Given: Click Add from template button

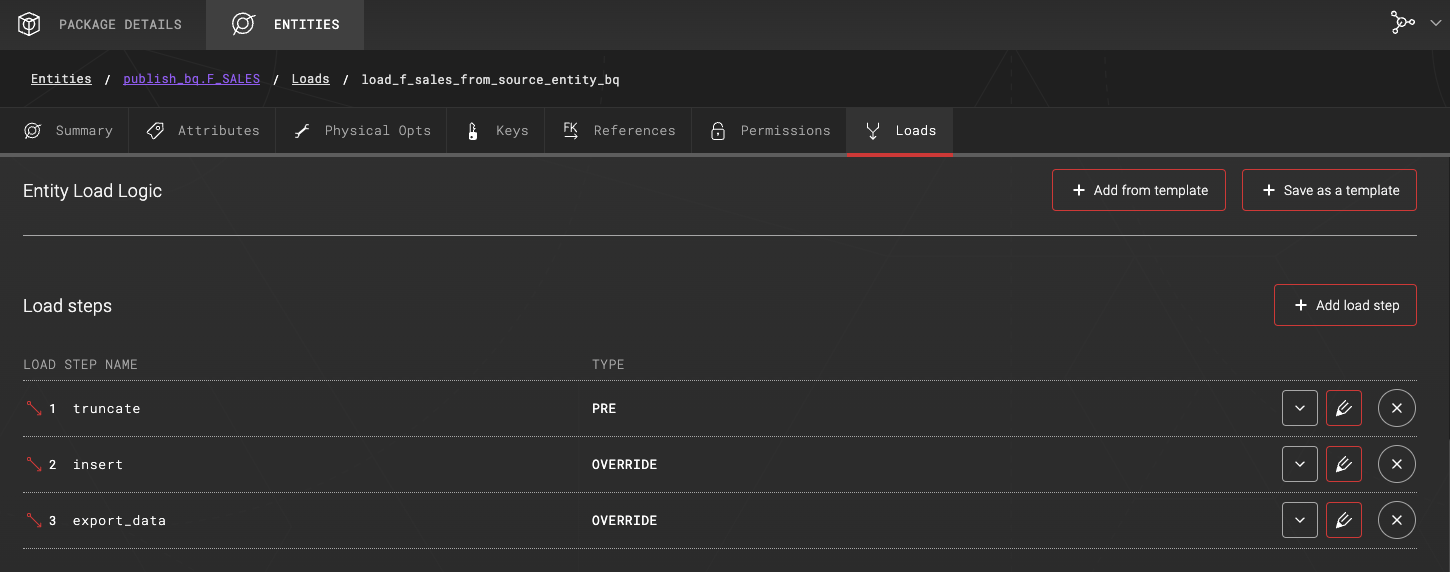Looking at the screenshot, I should [x=1138, y=190].
